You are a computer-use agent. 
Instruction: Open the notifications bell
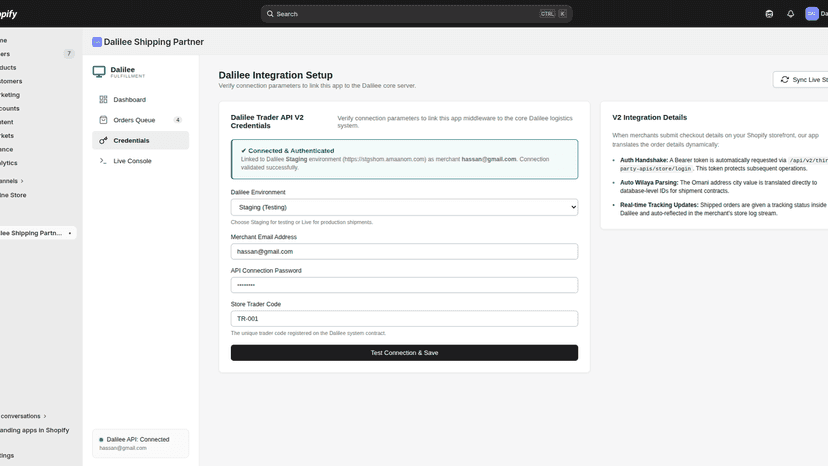coord(790,14)
